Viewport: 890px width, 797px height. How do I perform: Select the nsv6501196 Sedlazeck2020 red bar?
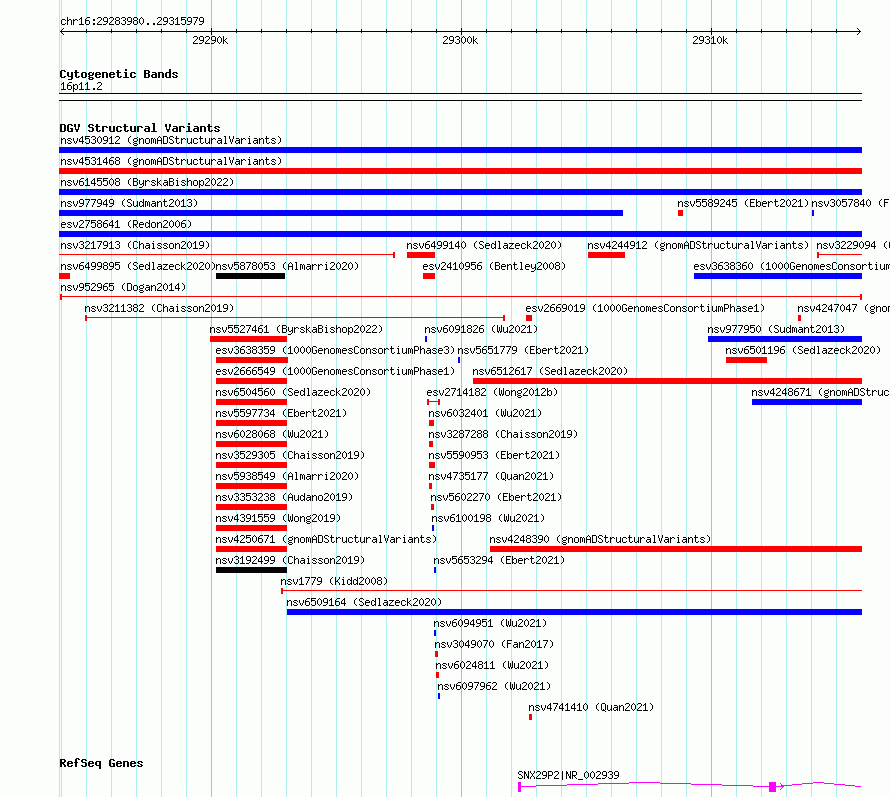[x=746, y=360]
